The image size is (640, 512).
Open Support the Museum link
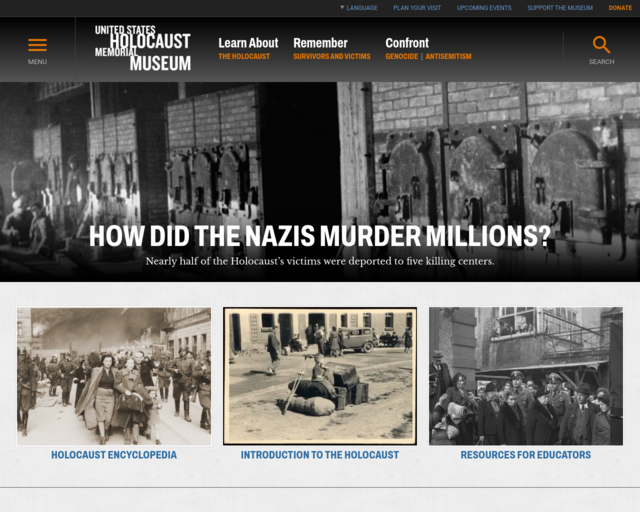pos(560,8)
